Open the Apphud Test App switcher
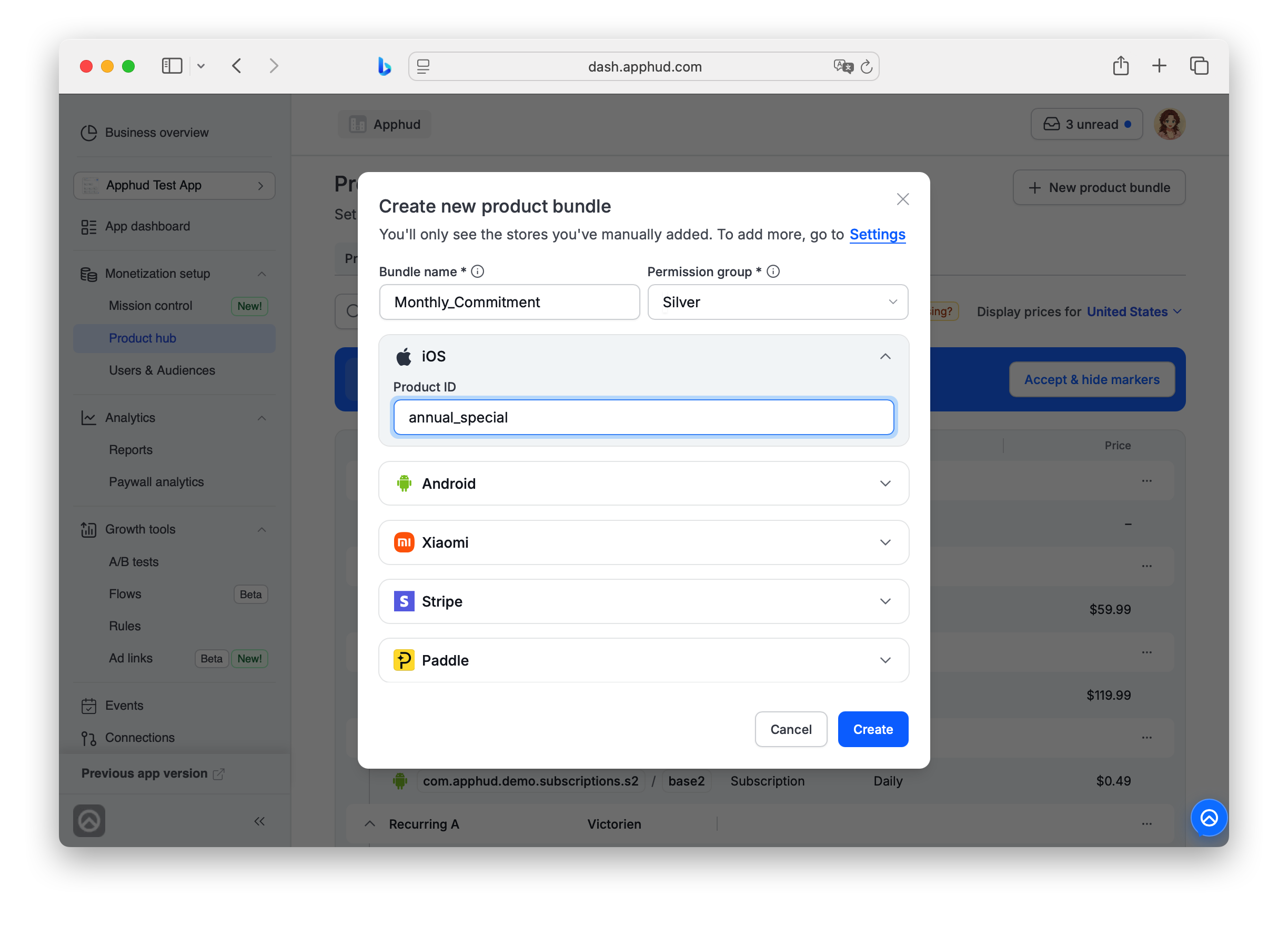Screen dimensions: 1288x926 point(174,186)
